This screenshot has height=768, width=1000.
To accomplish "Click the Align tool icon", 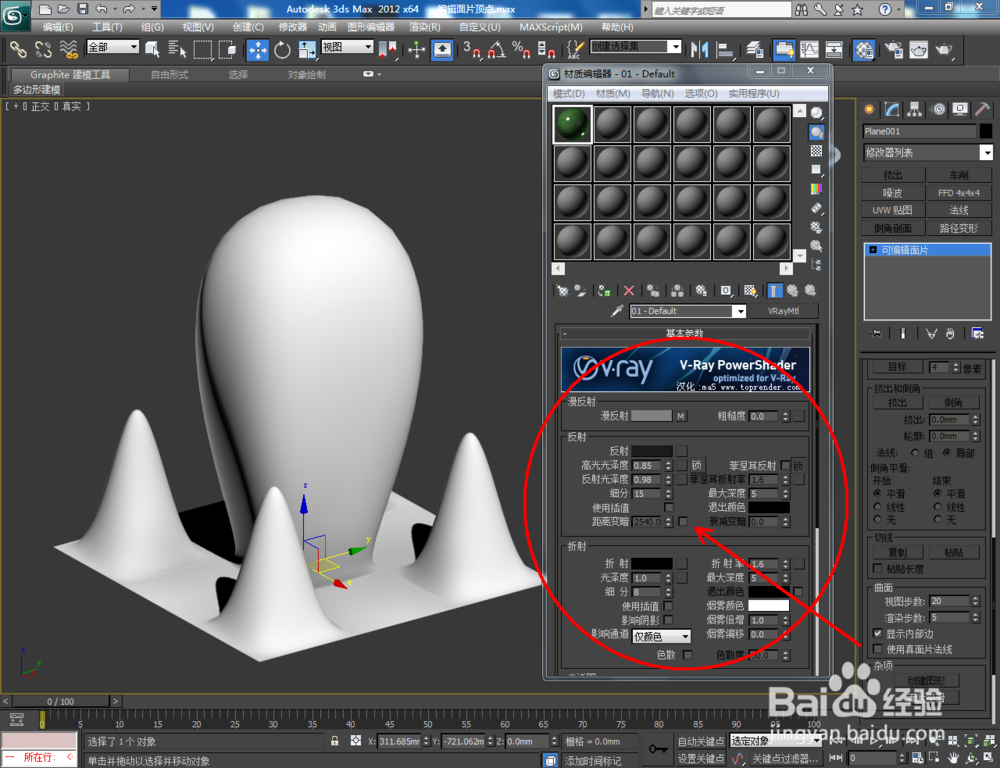I will pos(724,49).
